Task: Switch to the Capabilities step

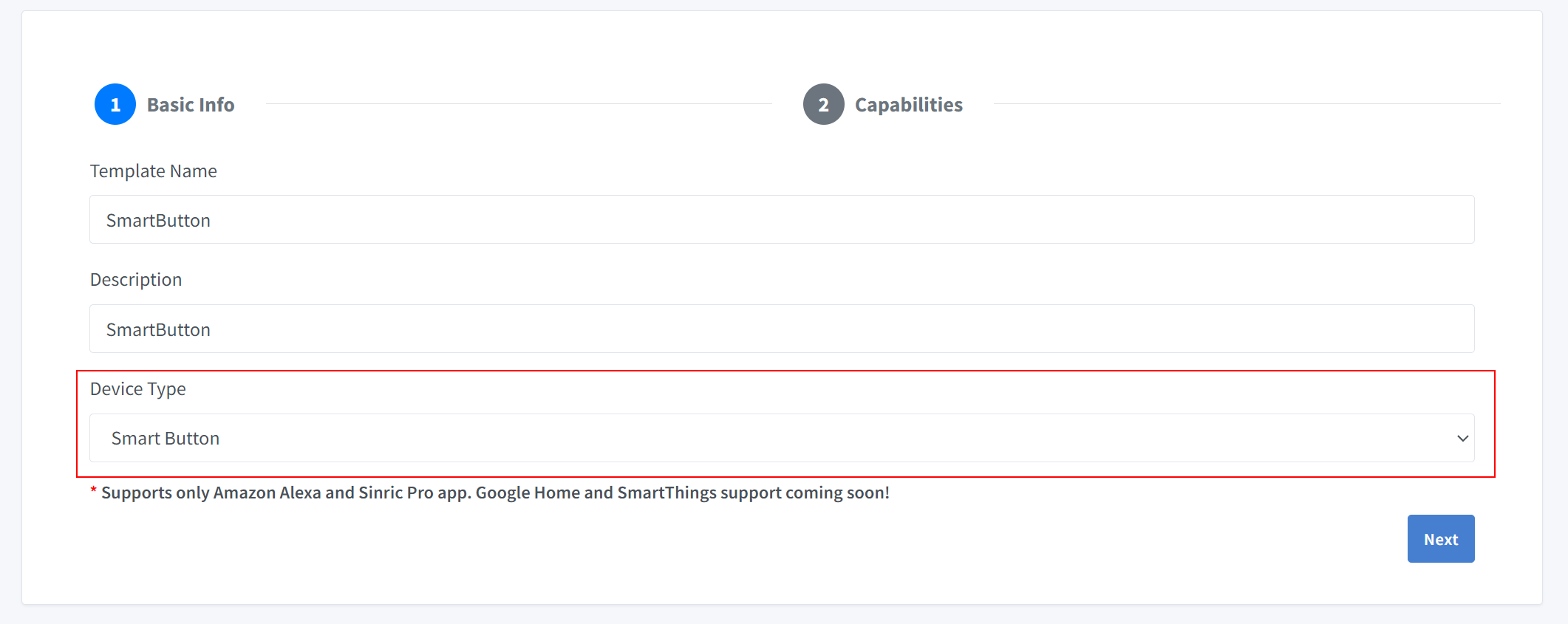Action: click(x=908, y=105)
